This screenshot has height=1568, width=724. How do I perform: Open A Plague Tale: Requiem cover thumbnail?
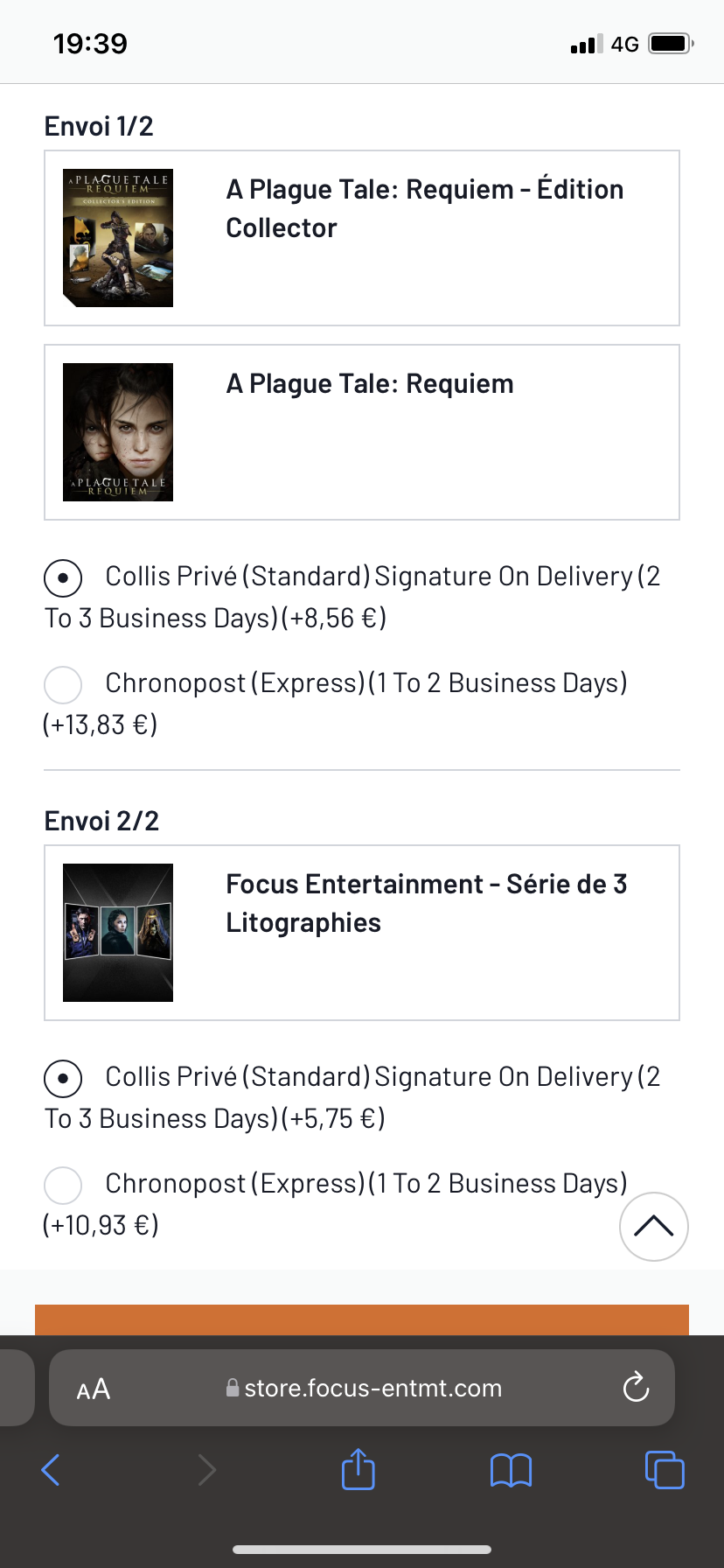[118, 432]
